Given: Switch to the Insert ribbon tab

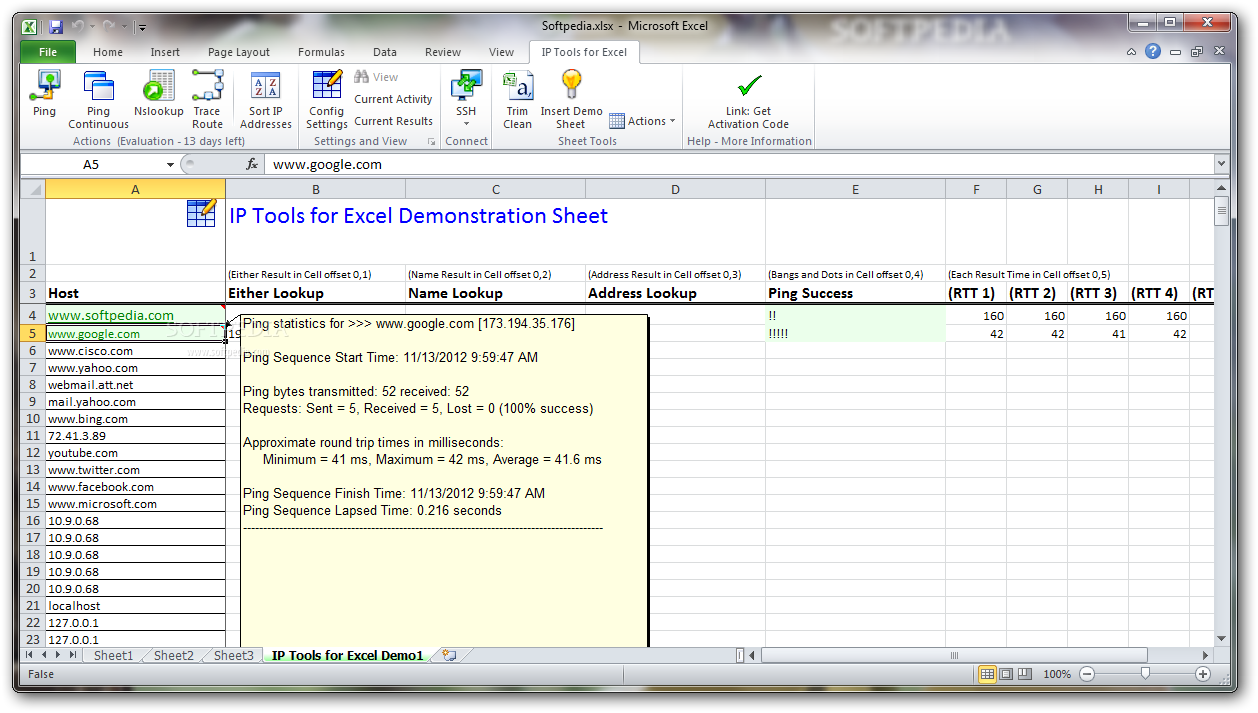Looking at the screenshot, I should pyautogui.click(x=165, y=52).
